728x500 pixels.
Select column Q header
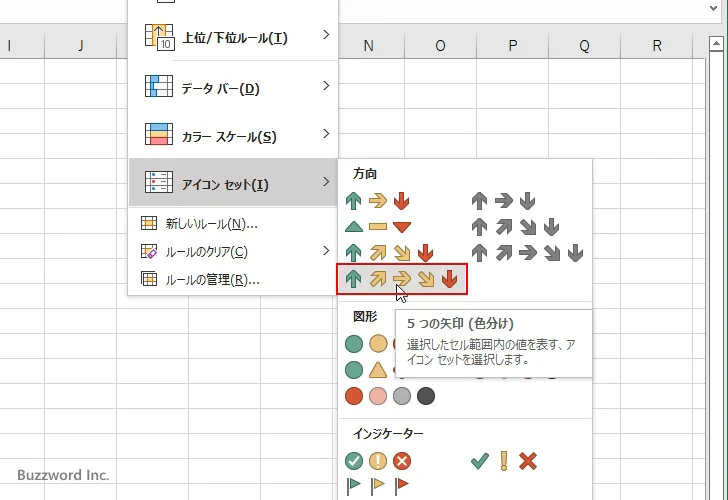click(585, 46)
